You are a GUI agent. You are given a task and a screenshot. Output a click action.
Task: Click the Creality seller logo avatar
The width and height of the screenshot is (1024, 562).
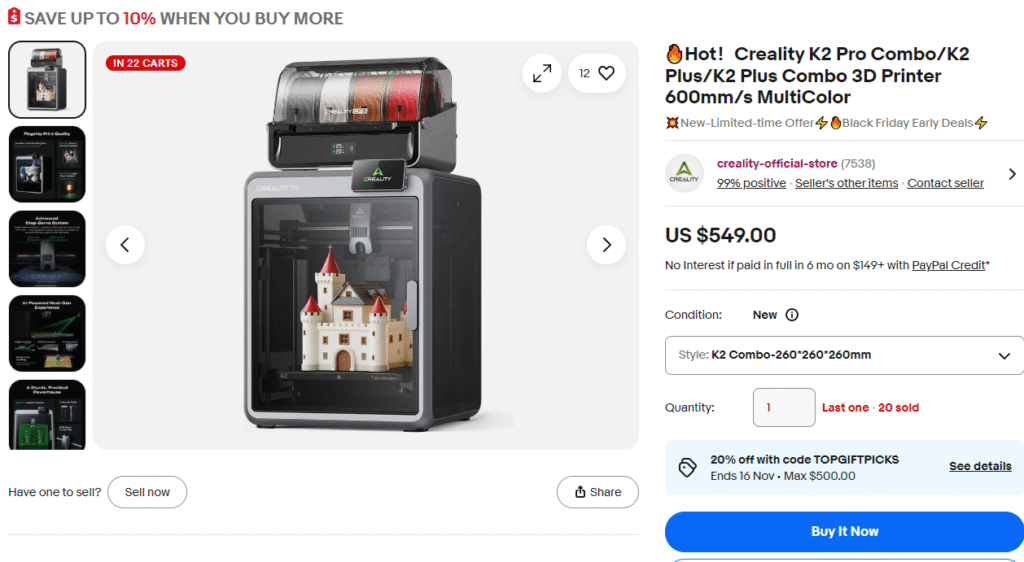(684, 173)
